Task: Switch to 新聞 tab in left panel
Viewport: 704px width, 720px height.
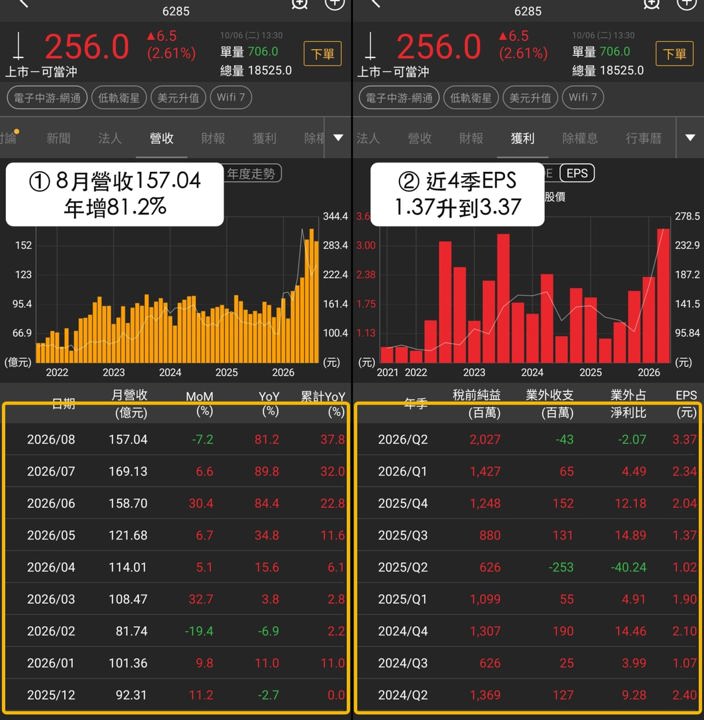Action: pyautogui.click(x=58, y=138)
